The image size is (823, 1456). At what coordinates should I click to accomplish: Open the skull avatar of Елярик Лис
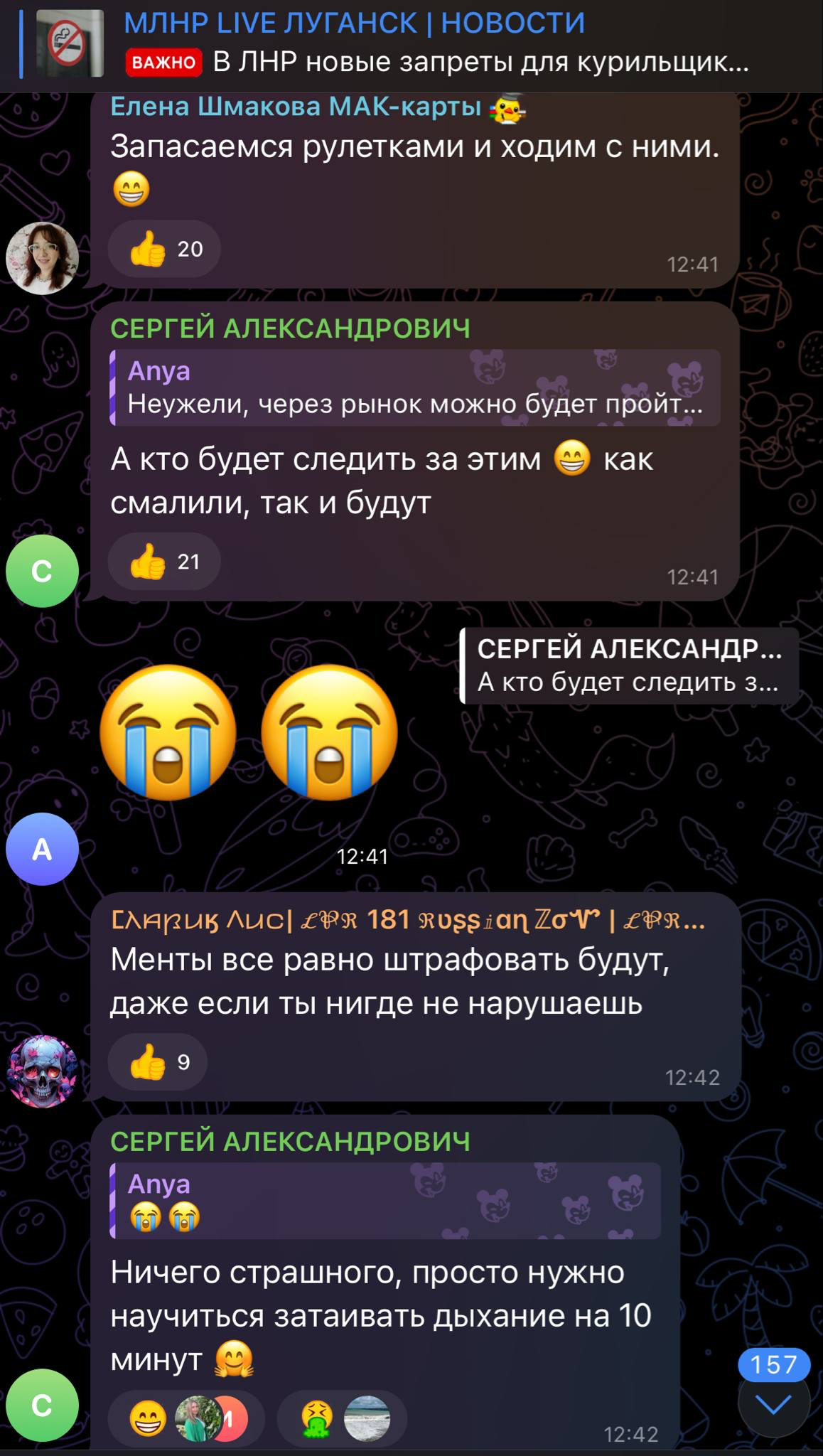42,1071
